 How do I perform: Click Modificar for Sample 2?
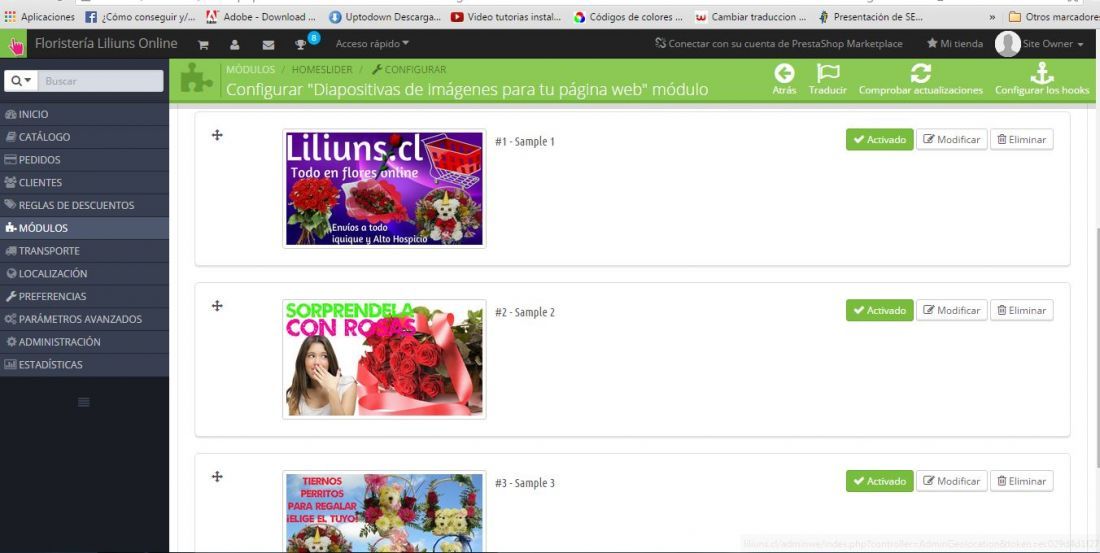tap(951, 310)
